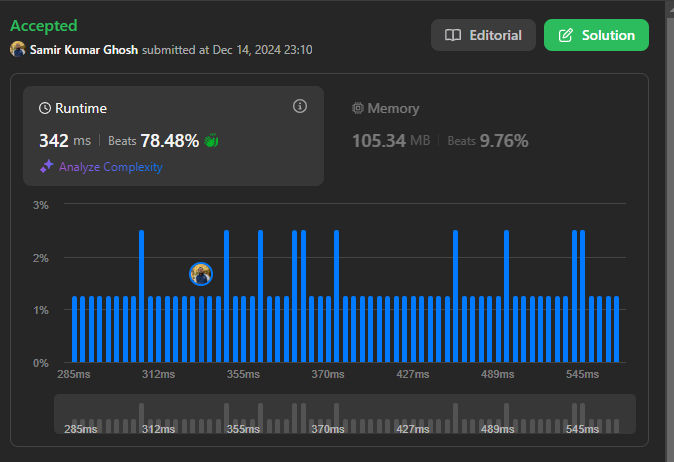
Task: Click the pencil icon on Solution button
Action: coord(566,35)
